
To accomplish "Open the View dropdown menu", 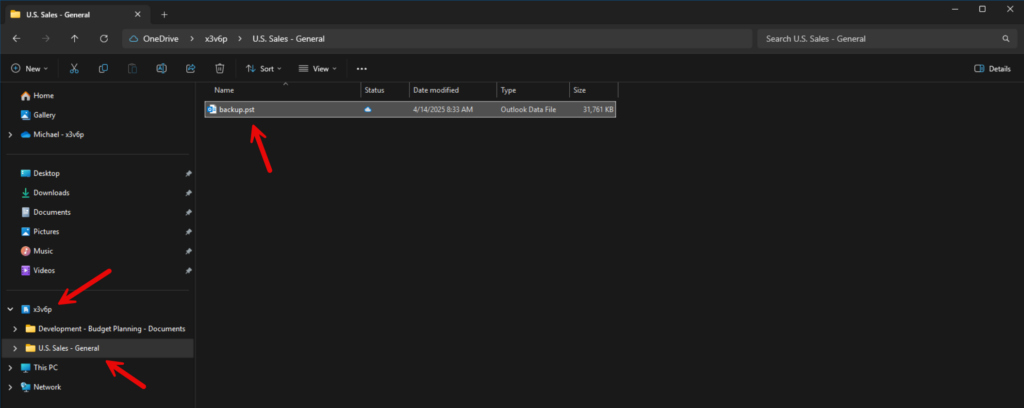I will (x=317, y=69).
